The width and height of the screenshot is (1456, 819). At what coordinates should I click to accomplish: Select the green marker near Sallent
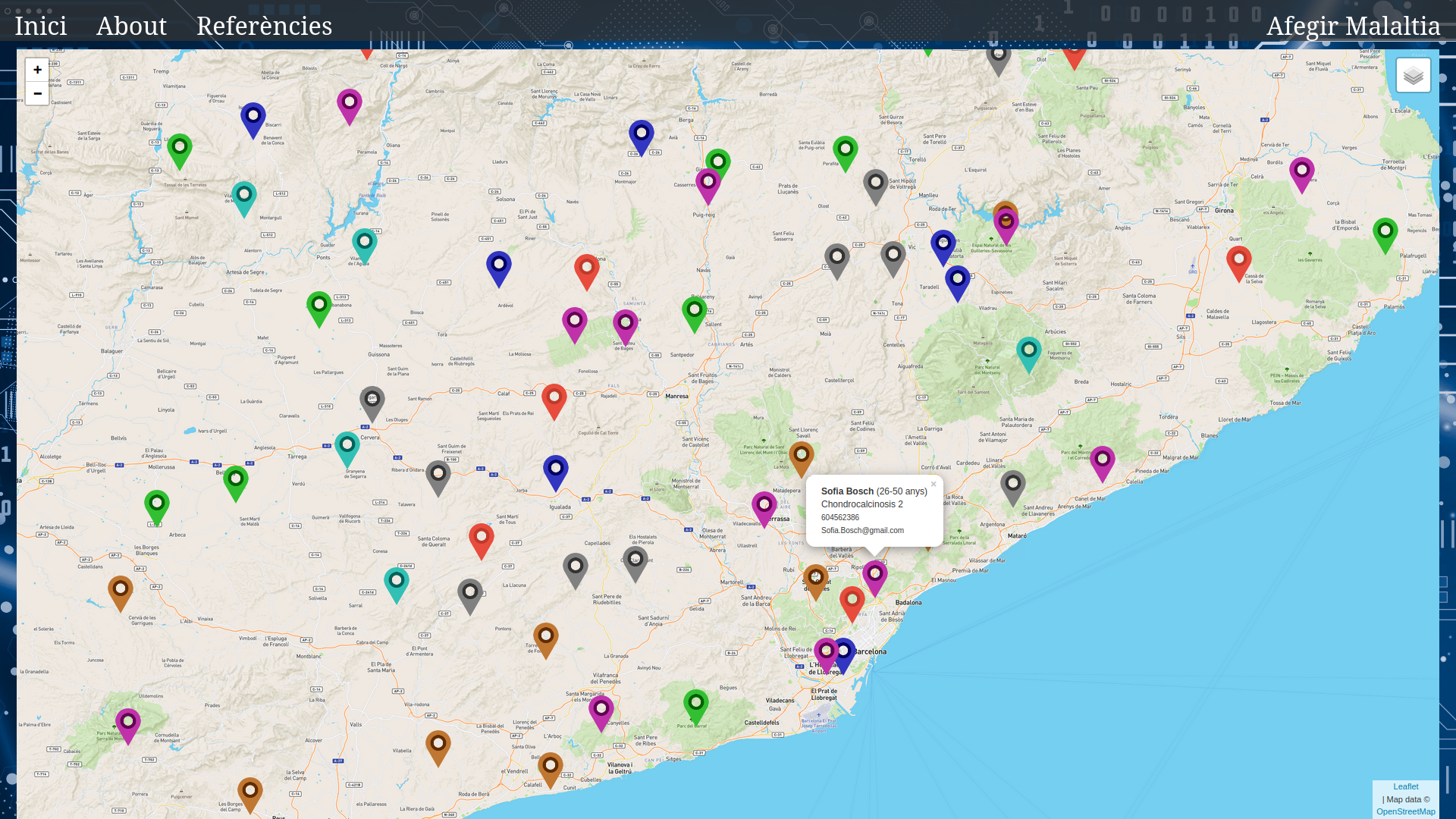coord(694,312)
